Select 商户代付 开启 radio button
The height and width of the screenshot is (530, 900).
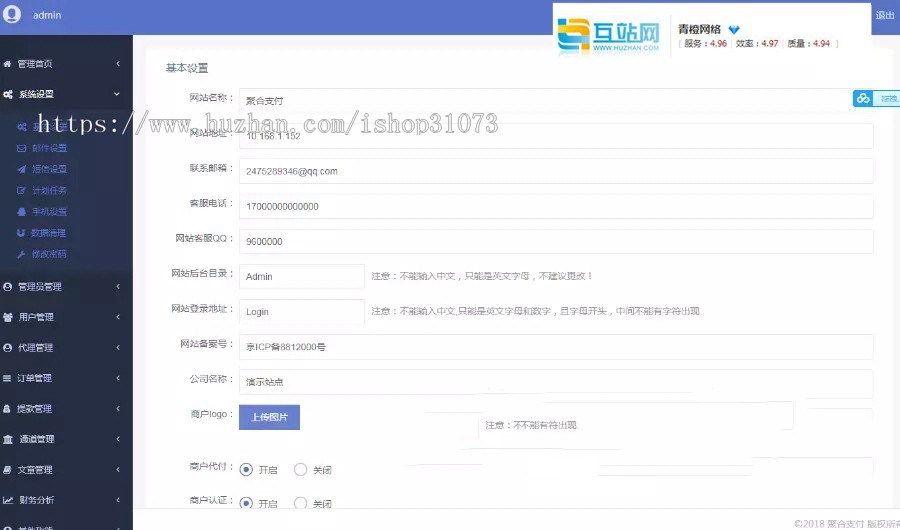(x=246, y=469)
